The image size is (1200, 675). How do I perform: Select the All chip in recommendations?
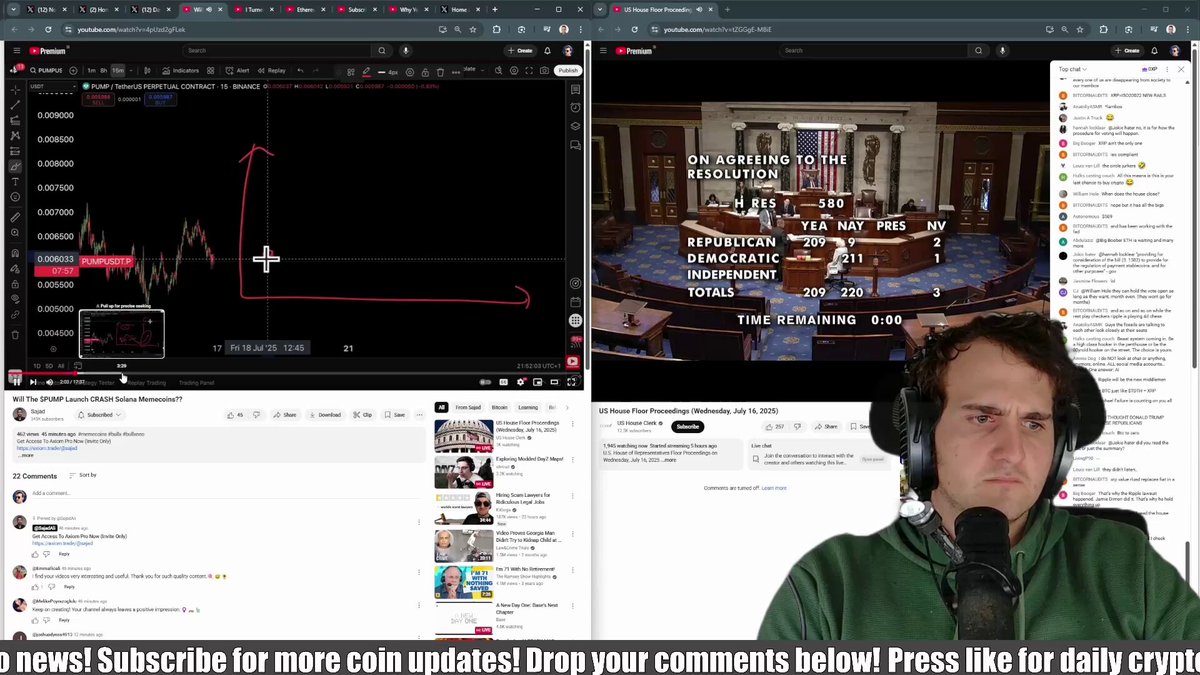pos(441,407)
